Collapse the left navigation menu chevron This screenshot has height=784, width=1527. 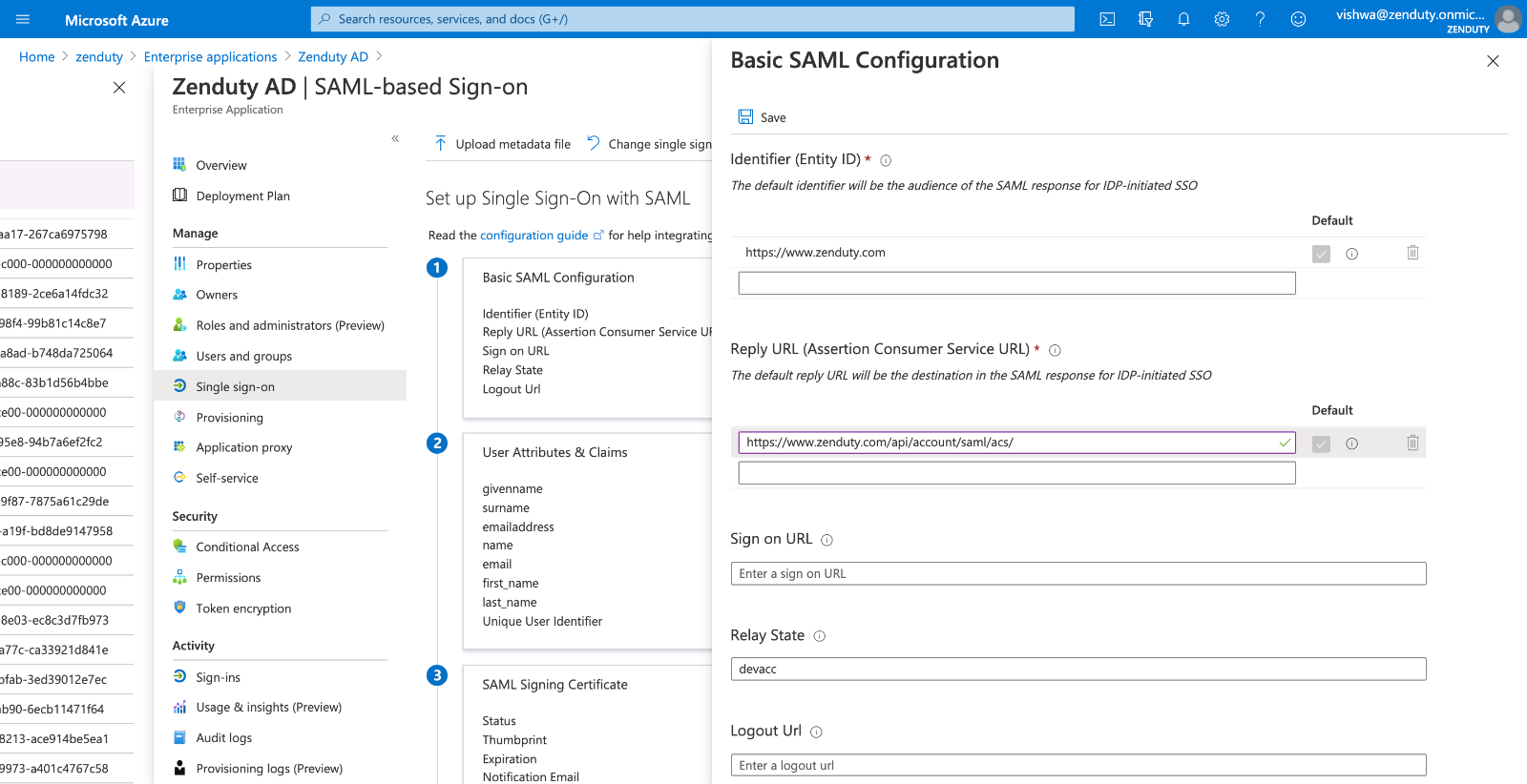395,139
